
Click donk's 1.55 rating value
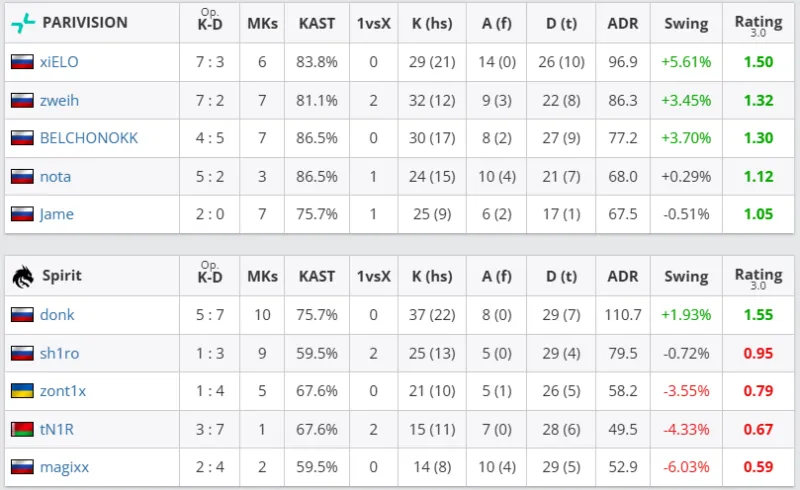click(x=758, y=315)
